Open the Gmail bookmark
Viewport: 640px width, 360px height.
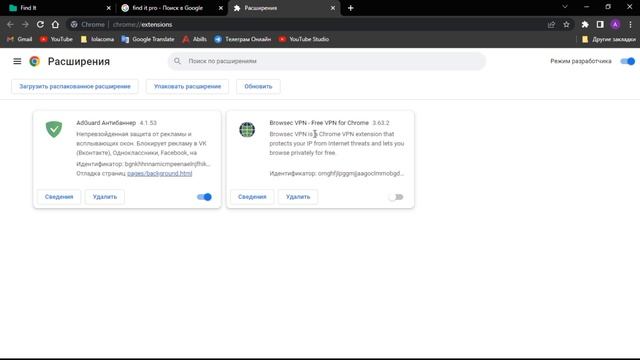(x=19, y=39)
